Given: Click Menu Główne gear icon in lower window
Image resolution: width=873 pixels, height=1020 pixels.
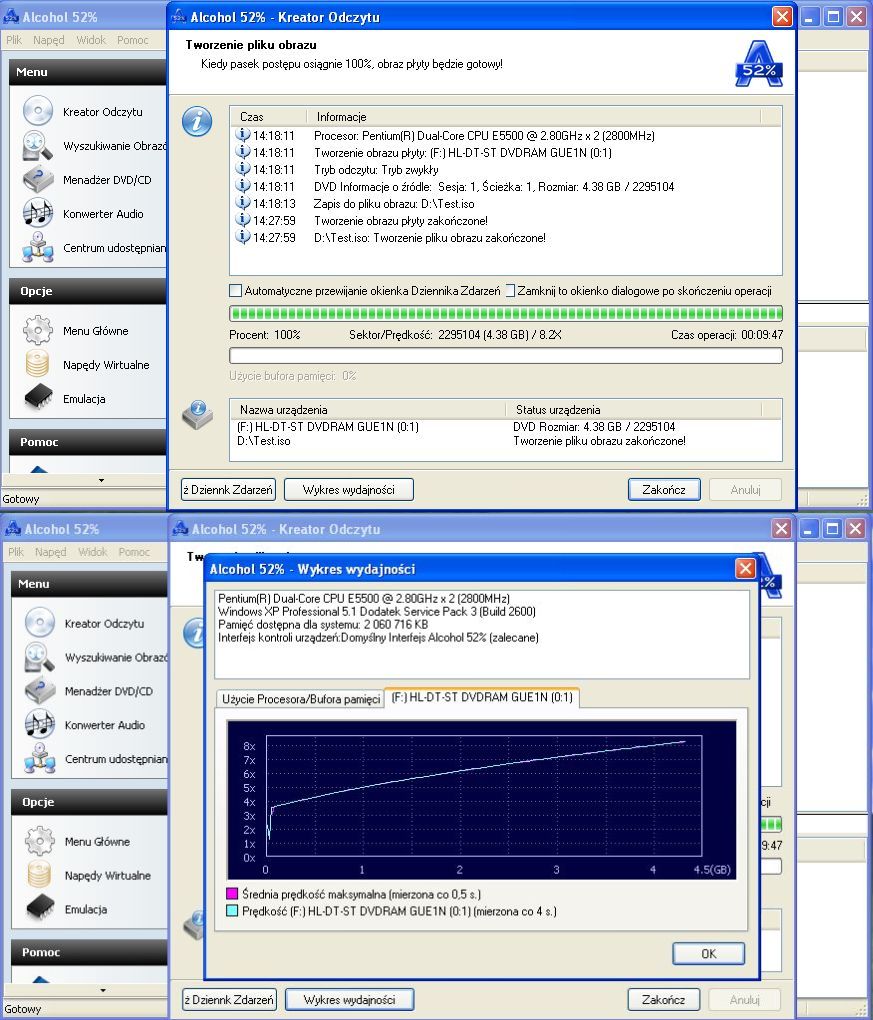Looking at the screenshot, I should (40, 841).
